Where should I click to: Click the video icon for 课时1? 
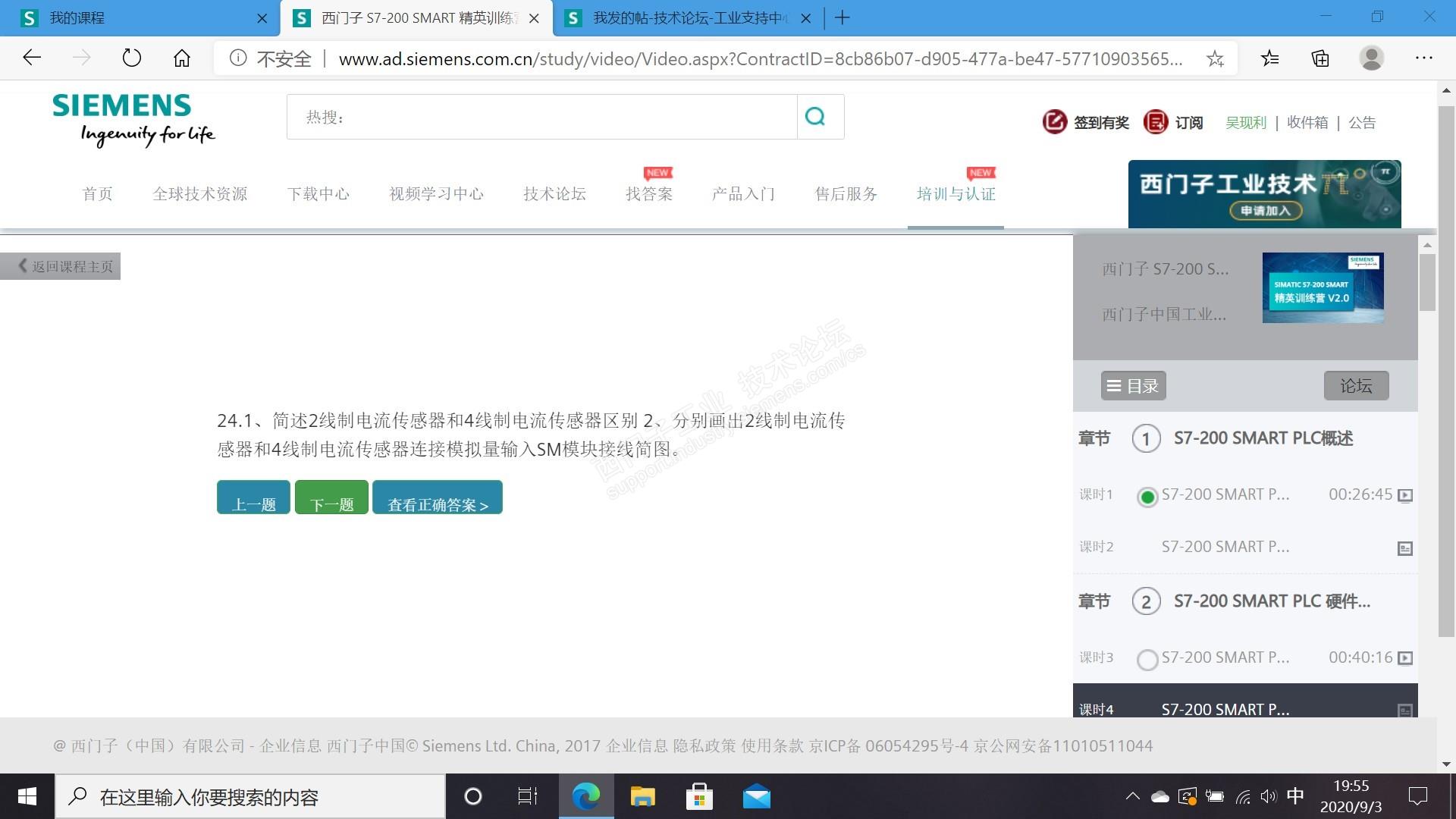click(1404, 496)
